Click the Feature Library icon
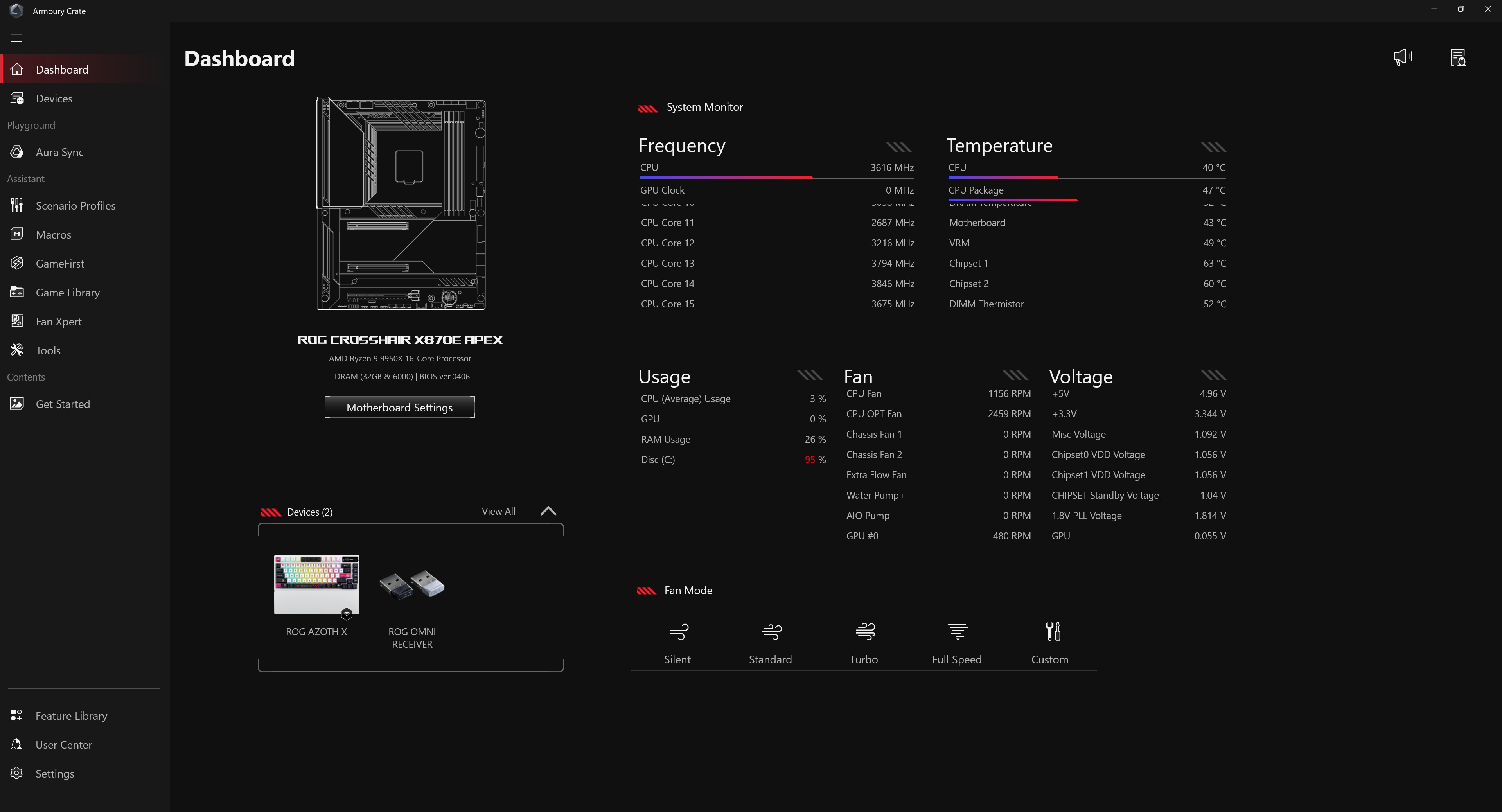The height and width of the screenshot is (812, 1502). (16, 715)
